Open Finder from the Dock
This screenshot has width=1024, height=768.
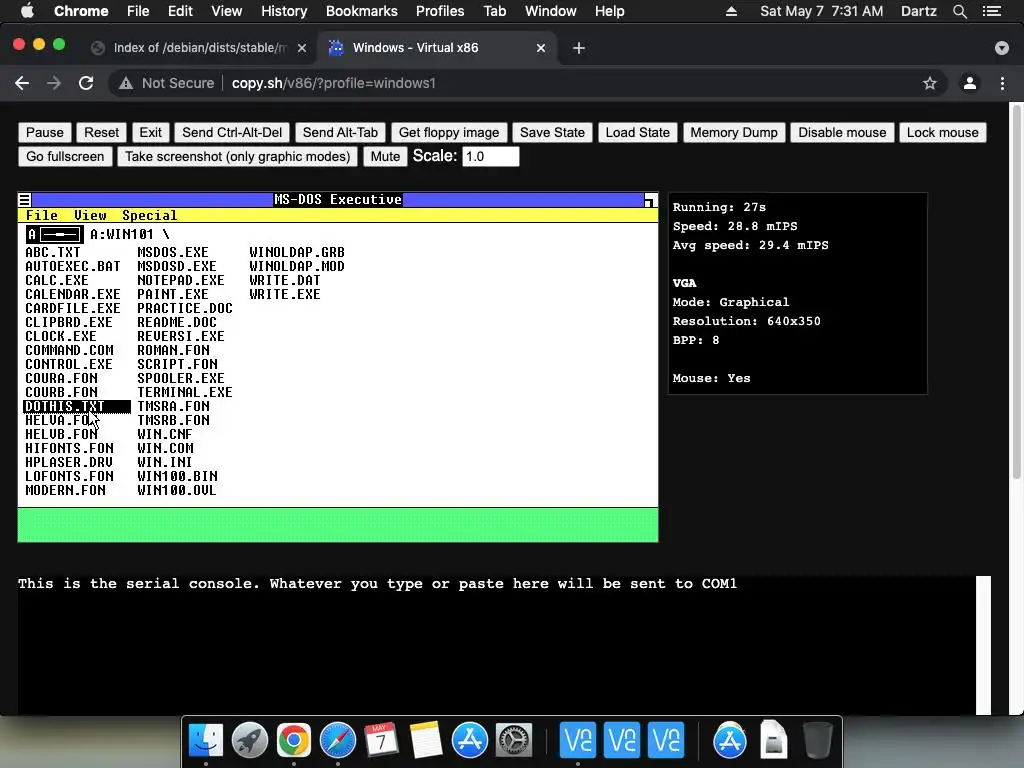click(206, 740)
